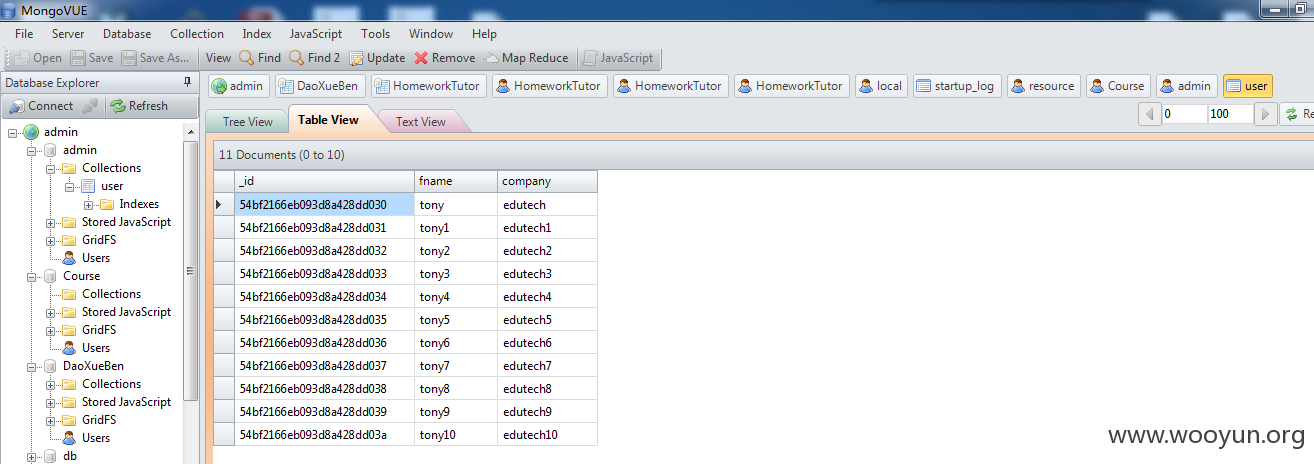Open the Help menu
The image size is (1314, 464).
pyautogui.click(x=484, y=34)
